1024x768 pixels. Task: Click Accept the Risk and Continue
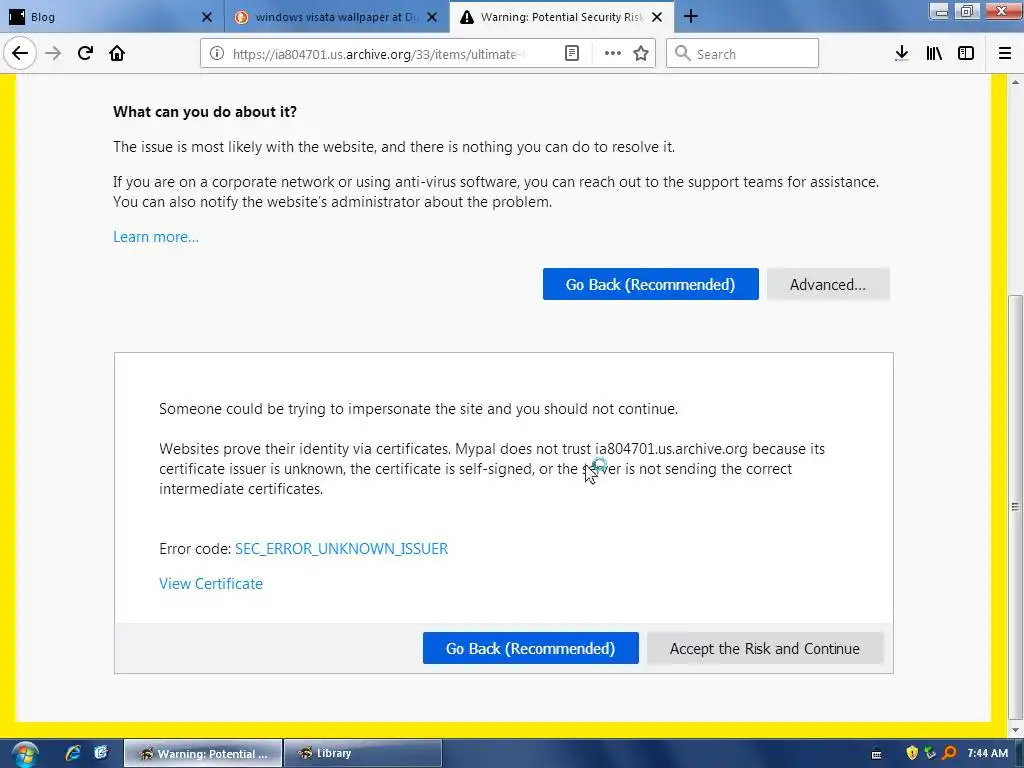(765, 648)
